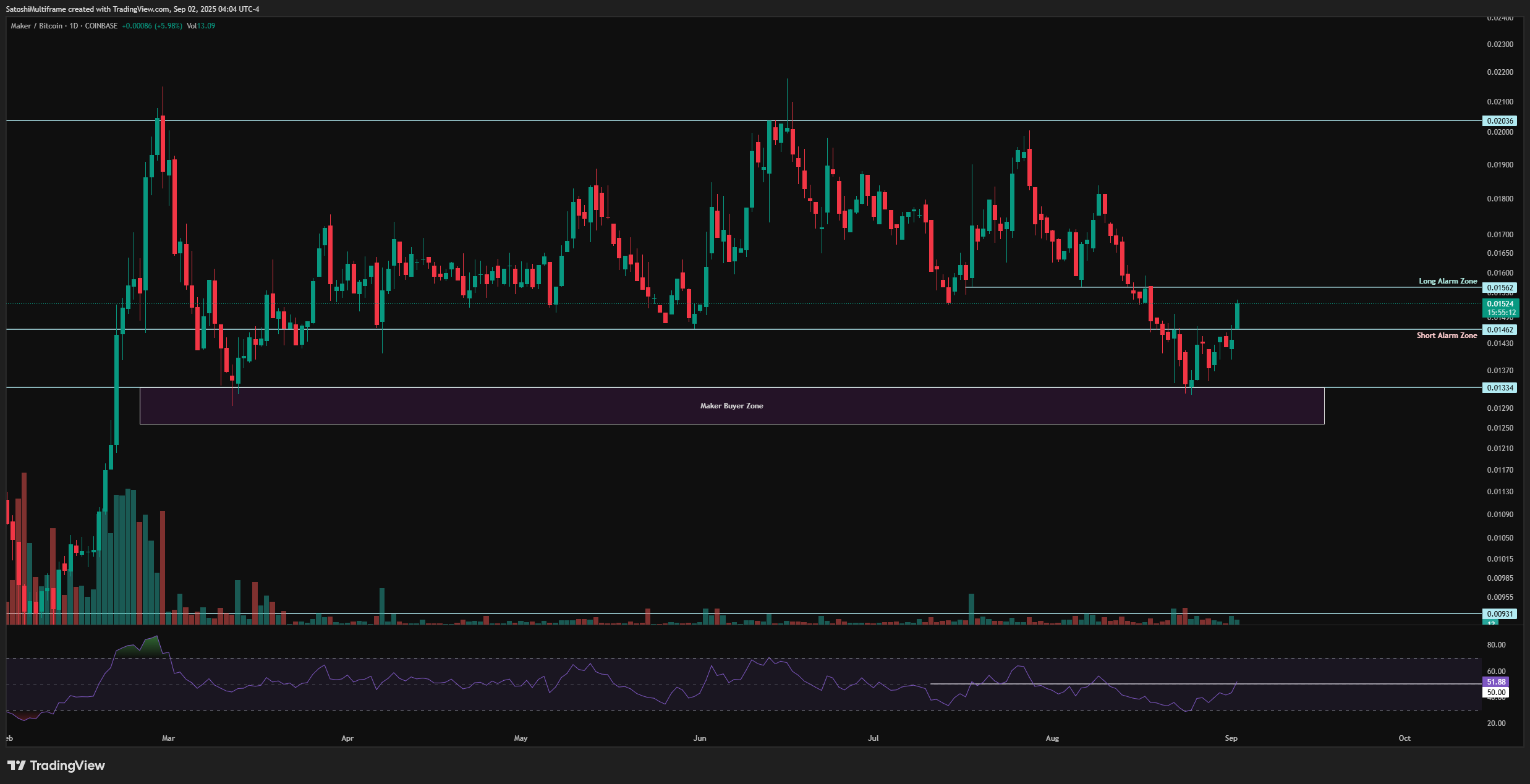Click the 0.01800 price scale label

1500,199
